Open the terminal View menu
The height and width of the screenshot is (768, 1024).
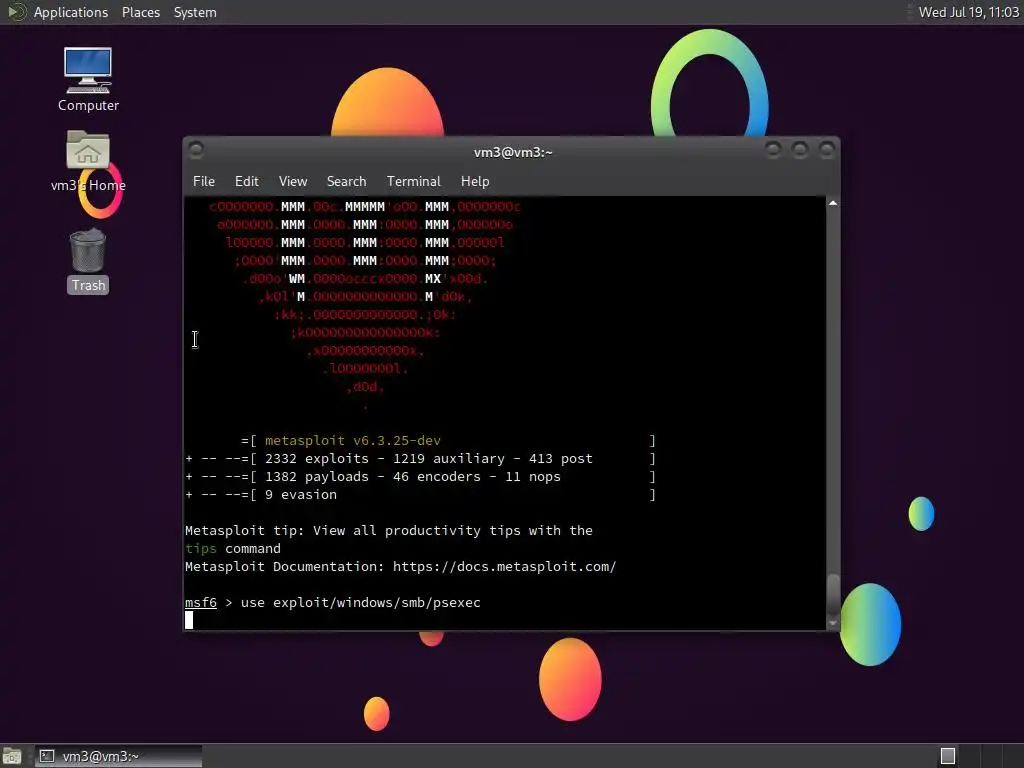pos(293,182)
